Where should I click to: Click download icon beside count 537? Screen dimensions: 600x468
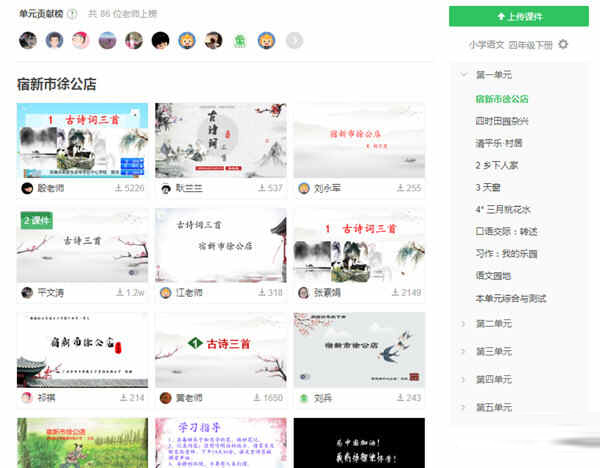point(262,188)
